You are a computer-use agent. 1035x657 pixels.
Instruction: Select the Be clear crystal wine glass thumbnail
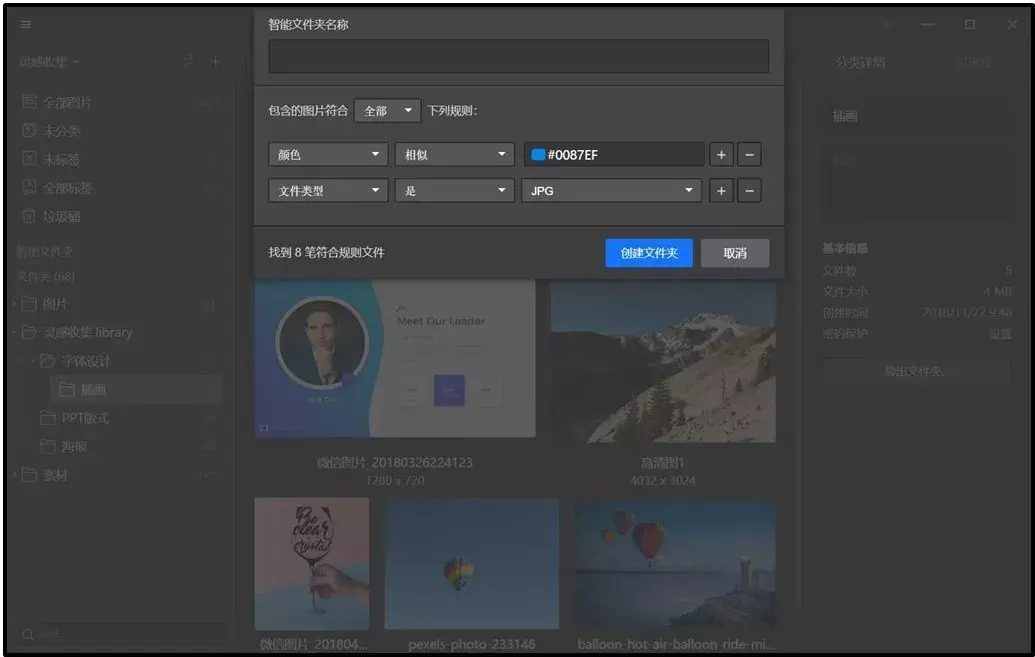tap(312, 563)
